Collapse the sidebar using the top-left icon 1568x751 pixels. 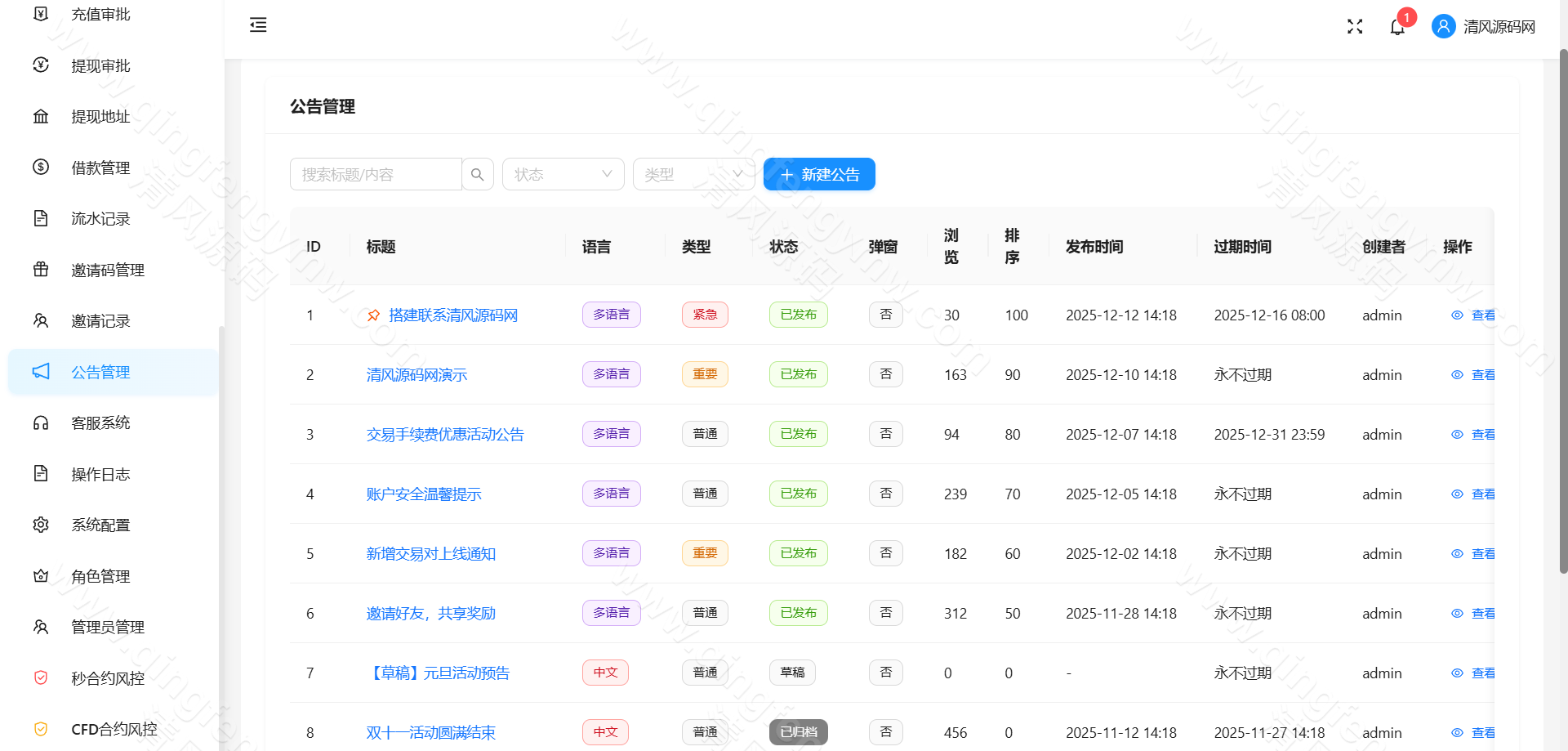257,25
